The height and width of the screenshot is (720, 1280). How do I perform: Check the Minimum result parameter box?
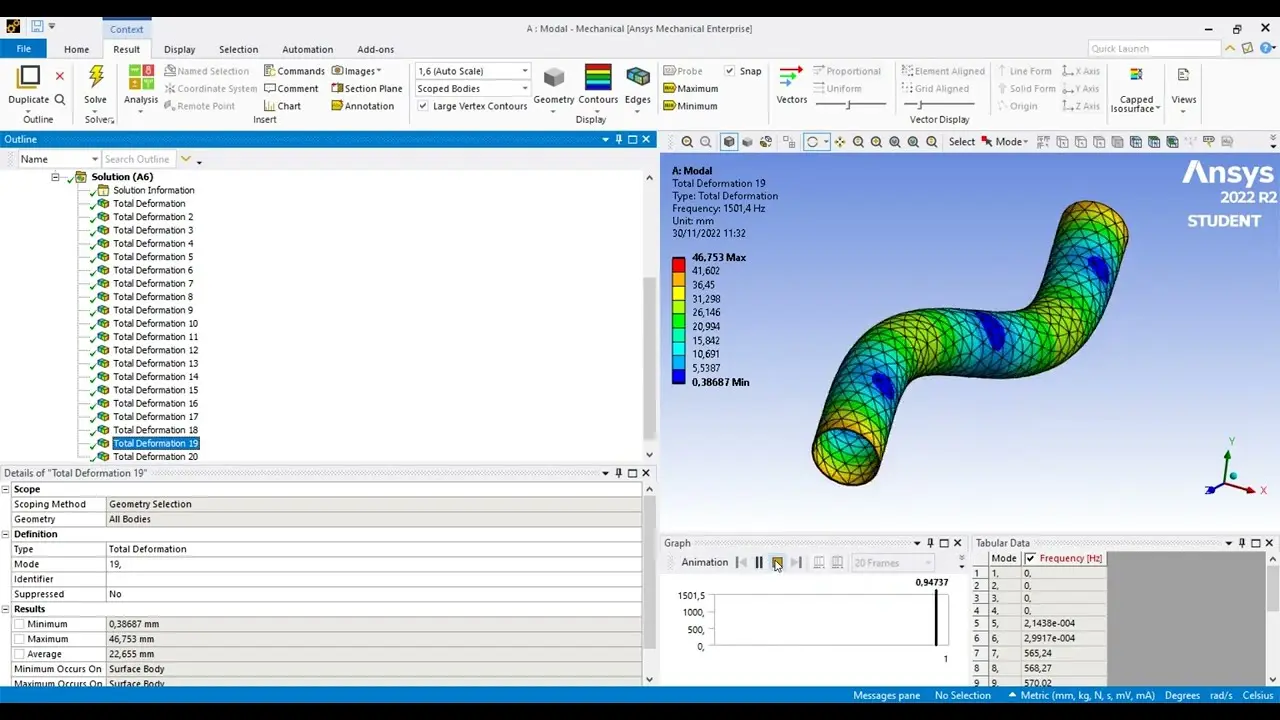(19, 624)
